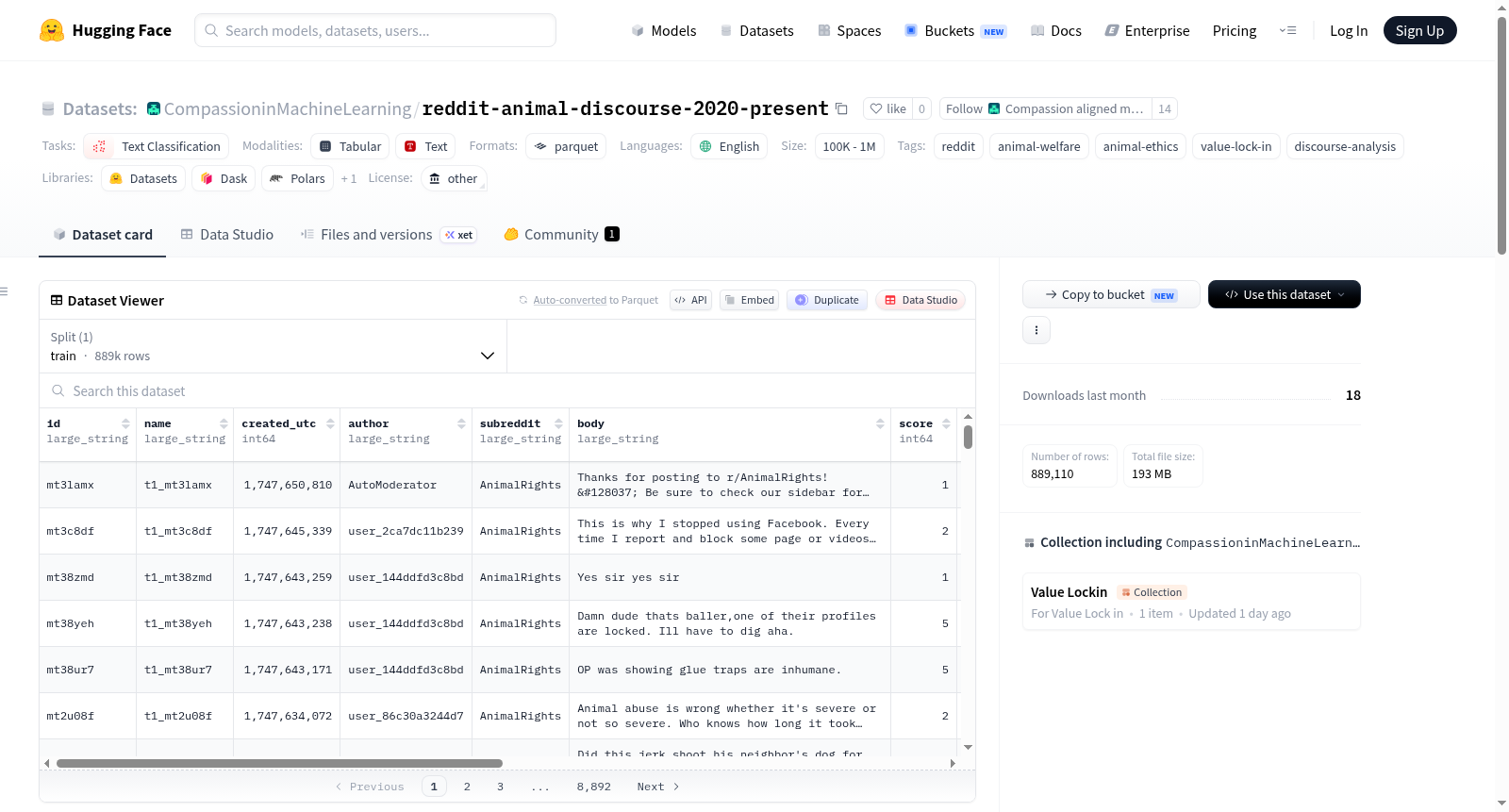Click the Log In link
This screenshot has width=1509, height=812.
(x=1348, y=30)
